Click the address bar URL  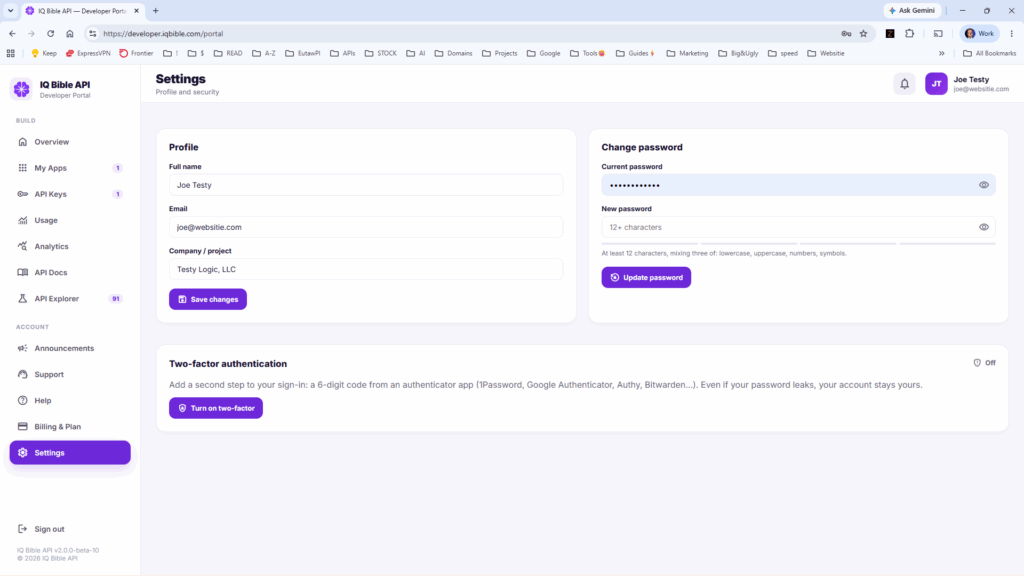pyautogui.click(x=163, y=33)
